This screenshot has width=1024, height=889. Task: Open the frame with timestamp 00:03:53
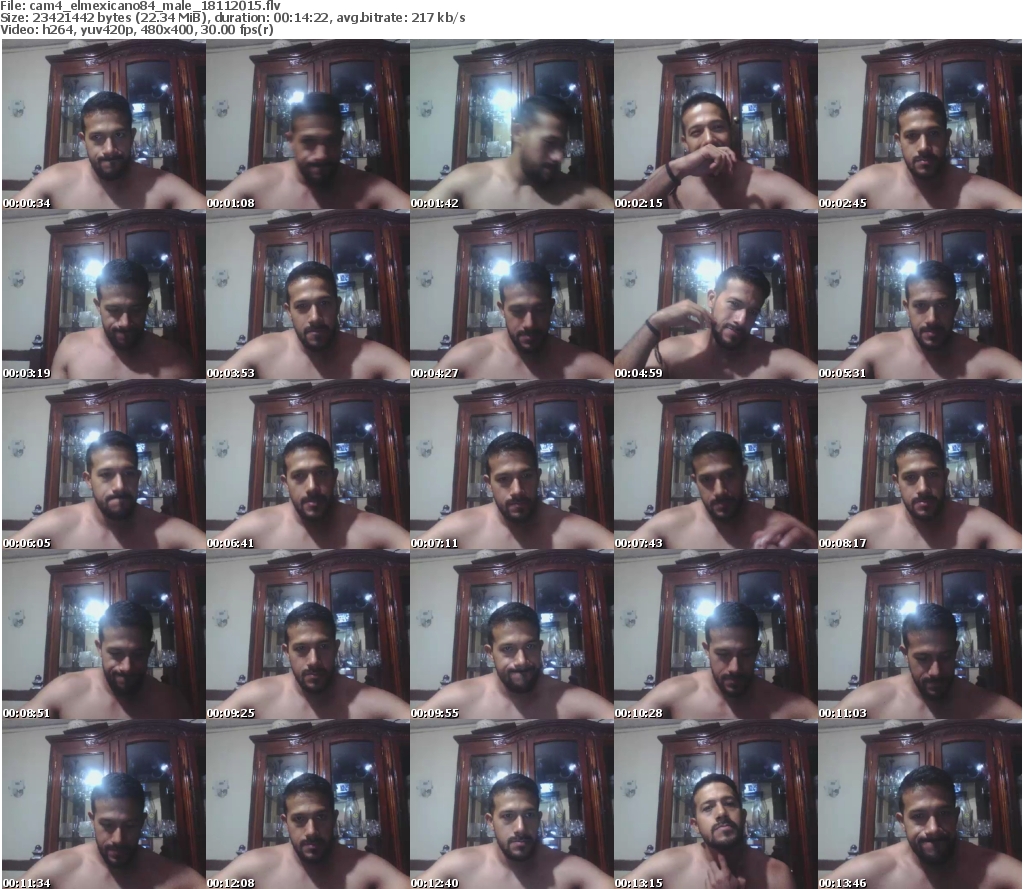click(x=308, y=295)
